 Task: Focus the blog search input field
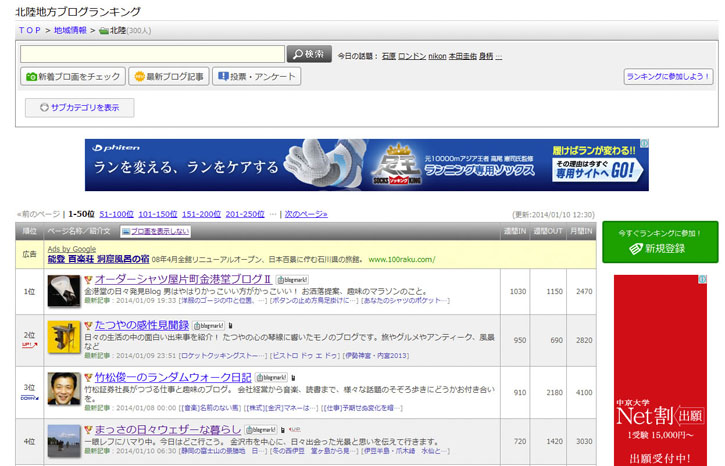152,54
